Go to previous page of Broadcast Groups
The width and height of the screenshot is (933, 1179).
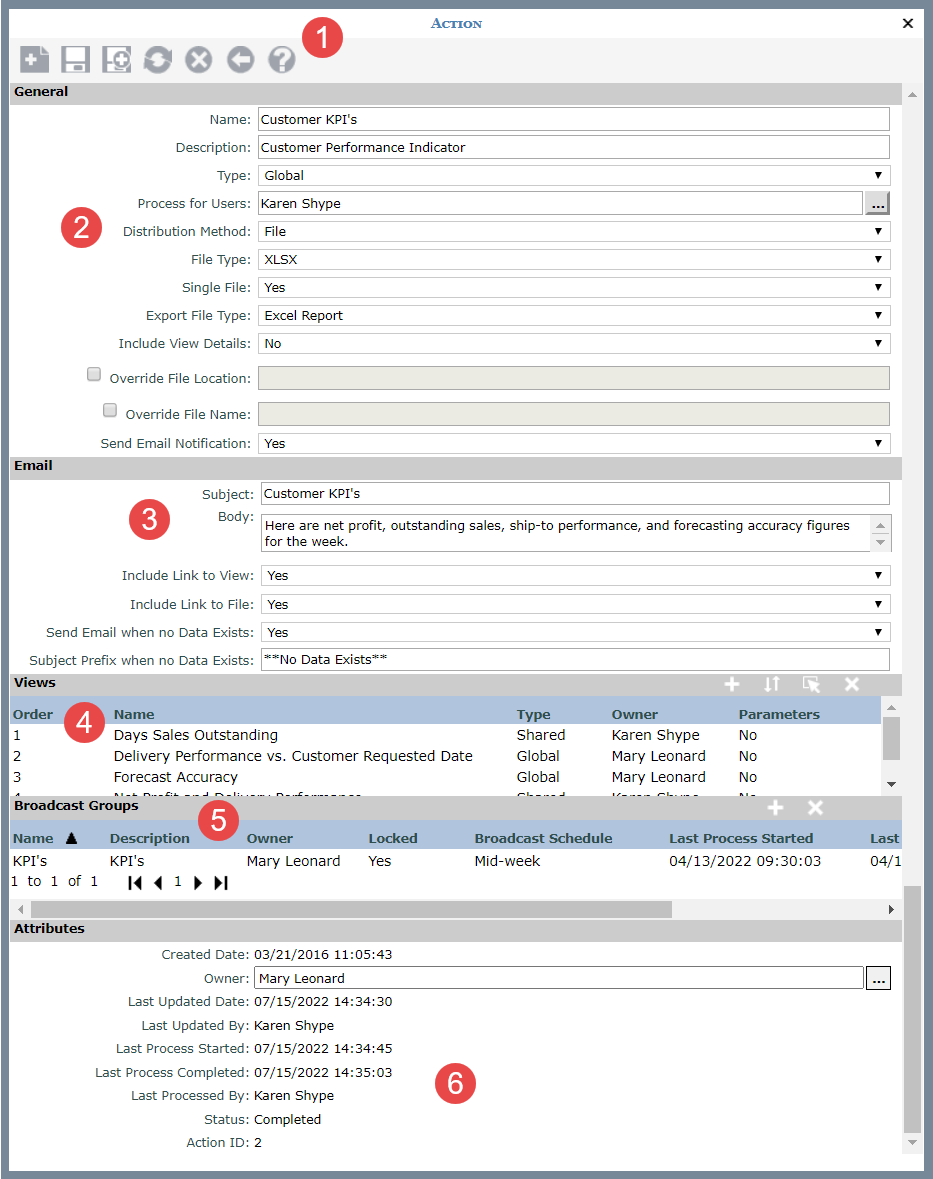click(158, 883)
